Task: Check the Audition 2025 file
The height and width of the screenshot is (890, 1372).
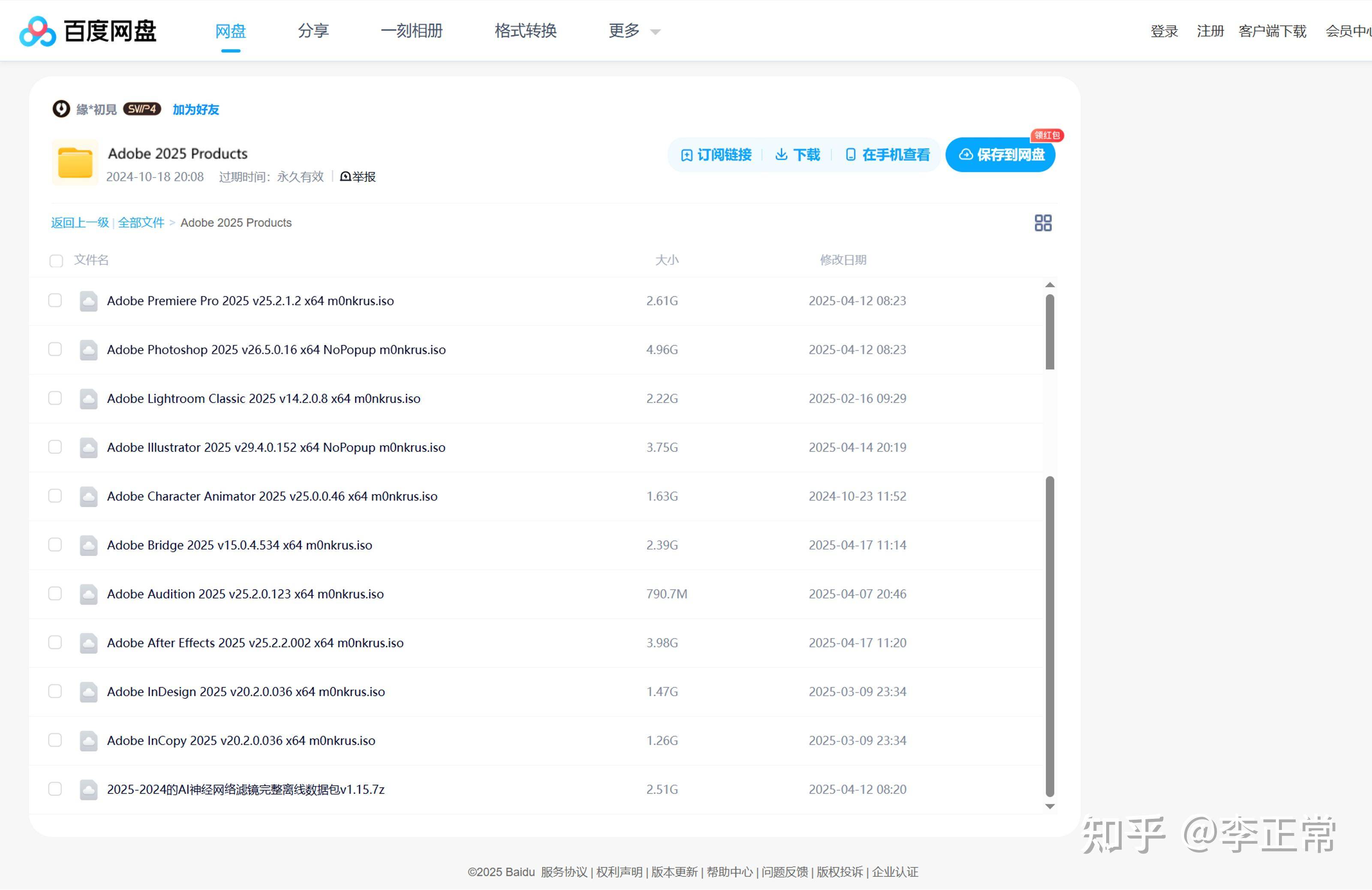Action: (x=55, y=594)
